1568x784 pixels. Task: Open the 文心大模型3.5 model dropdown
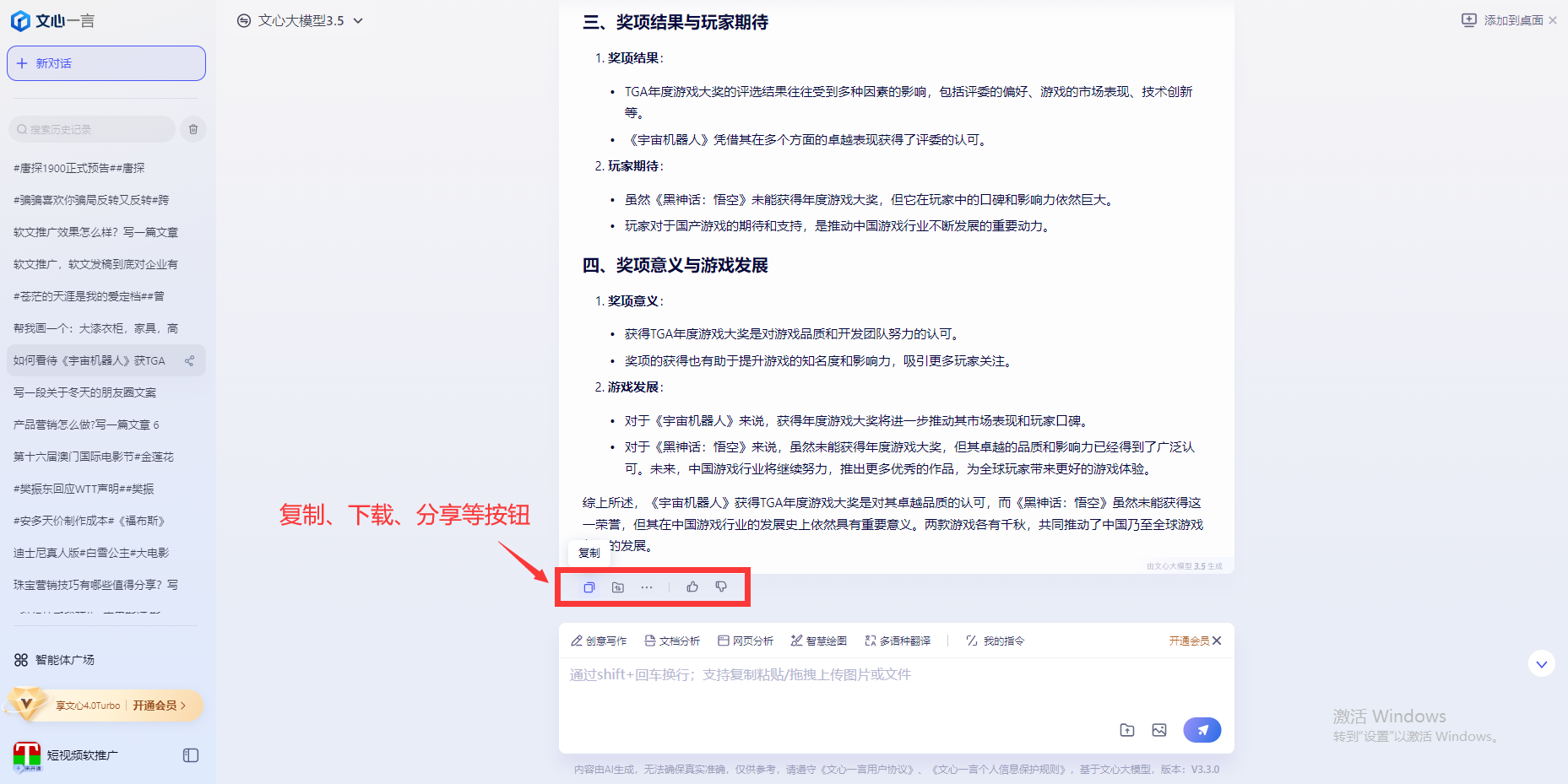(x=300, y=21)
